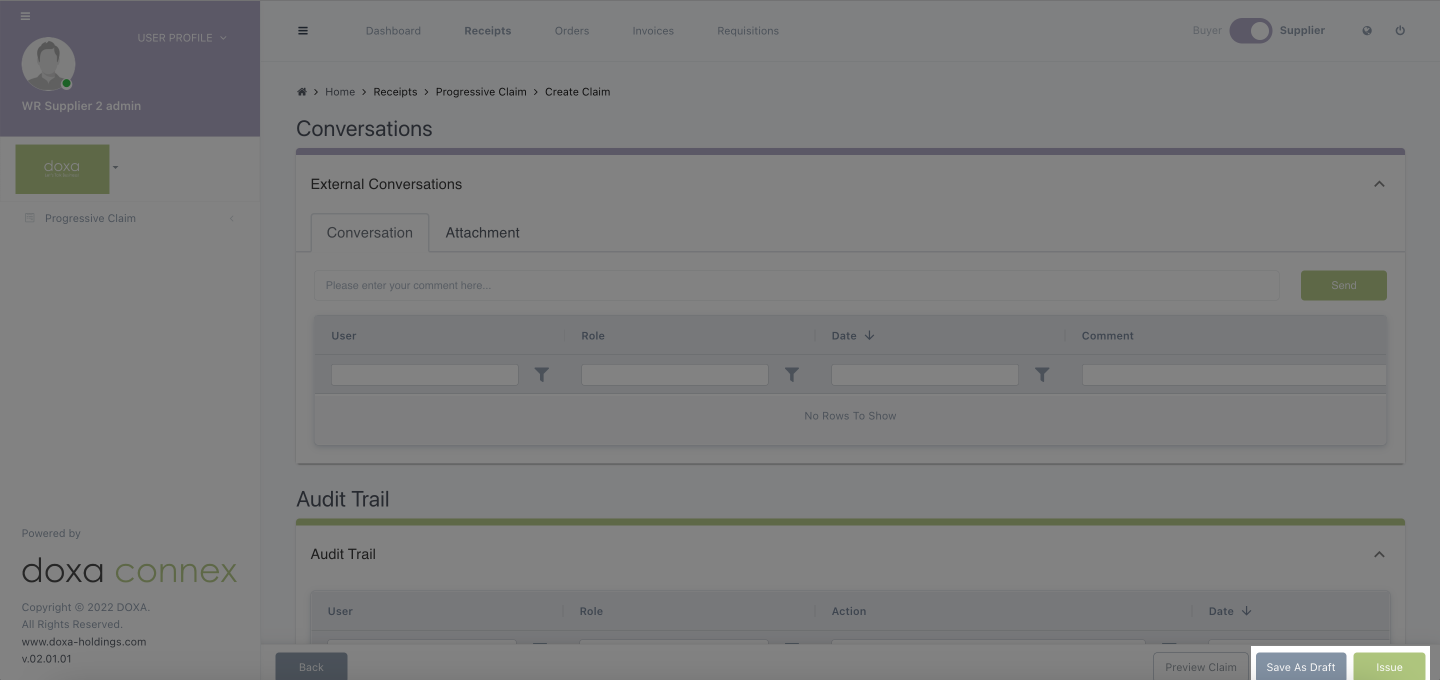Click the globe language icon
This screenshot has height=680, width=1440.
pos(1367,31)
